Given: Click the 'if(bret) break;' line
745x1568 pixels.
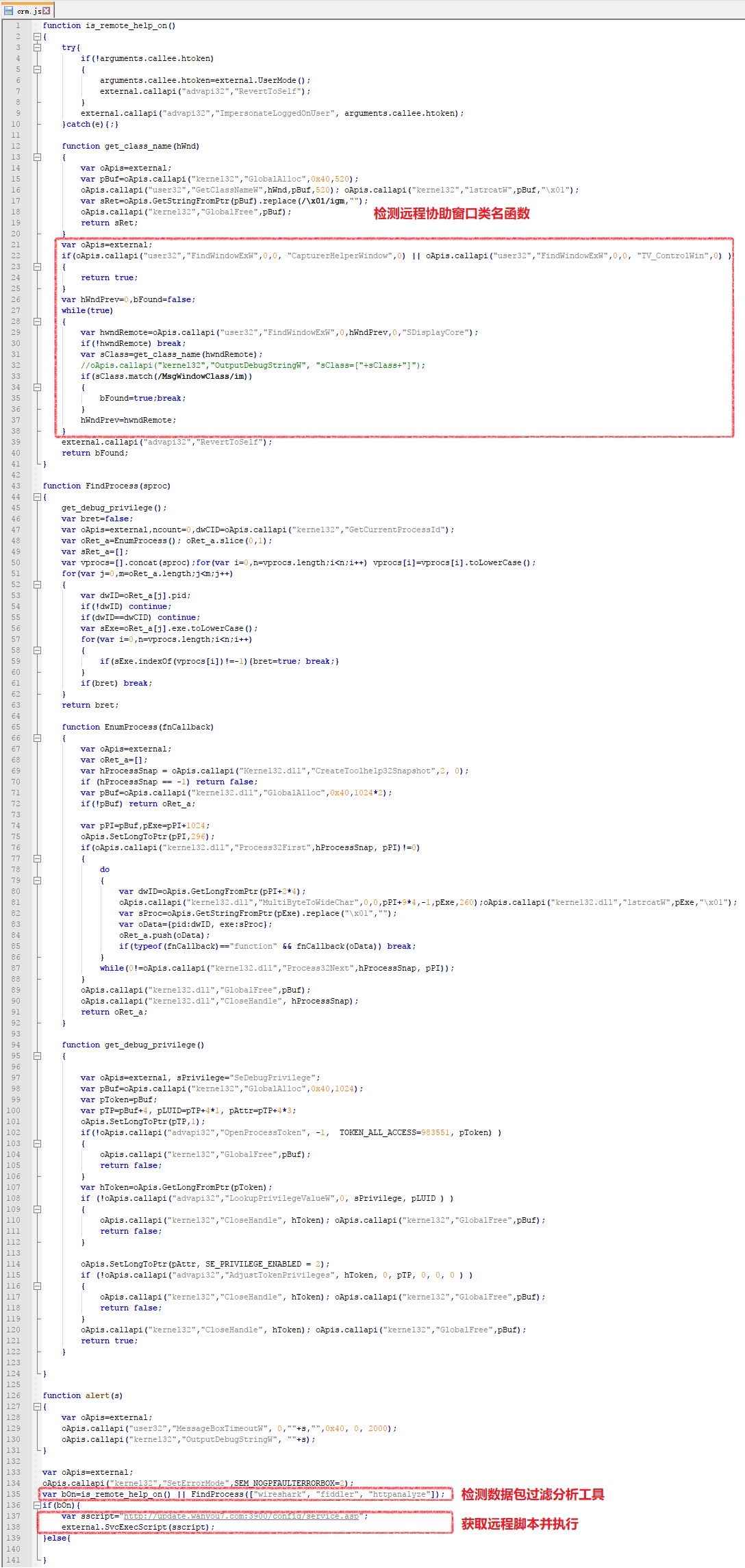Looking at the screenshot, I should coord(116,683).
